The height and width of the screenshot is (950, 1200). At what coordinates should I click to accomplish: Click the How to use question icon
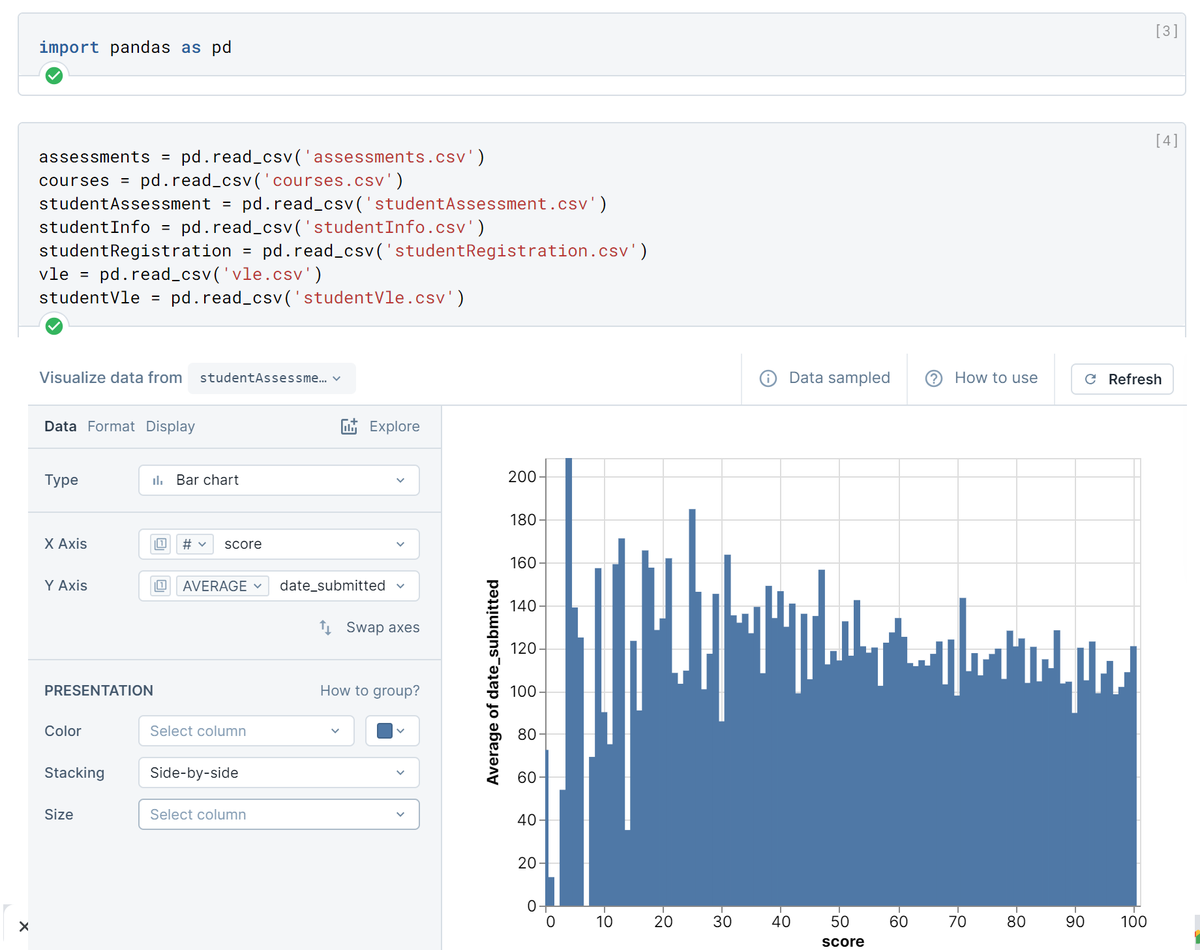(x=934, y=378)
